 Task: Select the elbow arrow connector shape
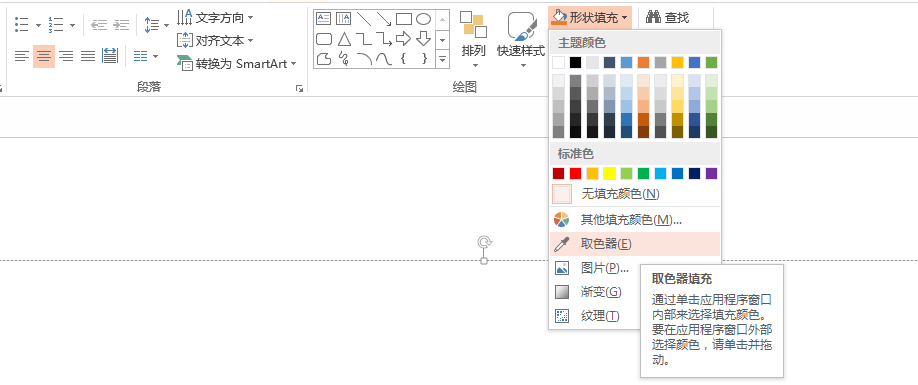(383, 39)
